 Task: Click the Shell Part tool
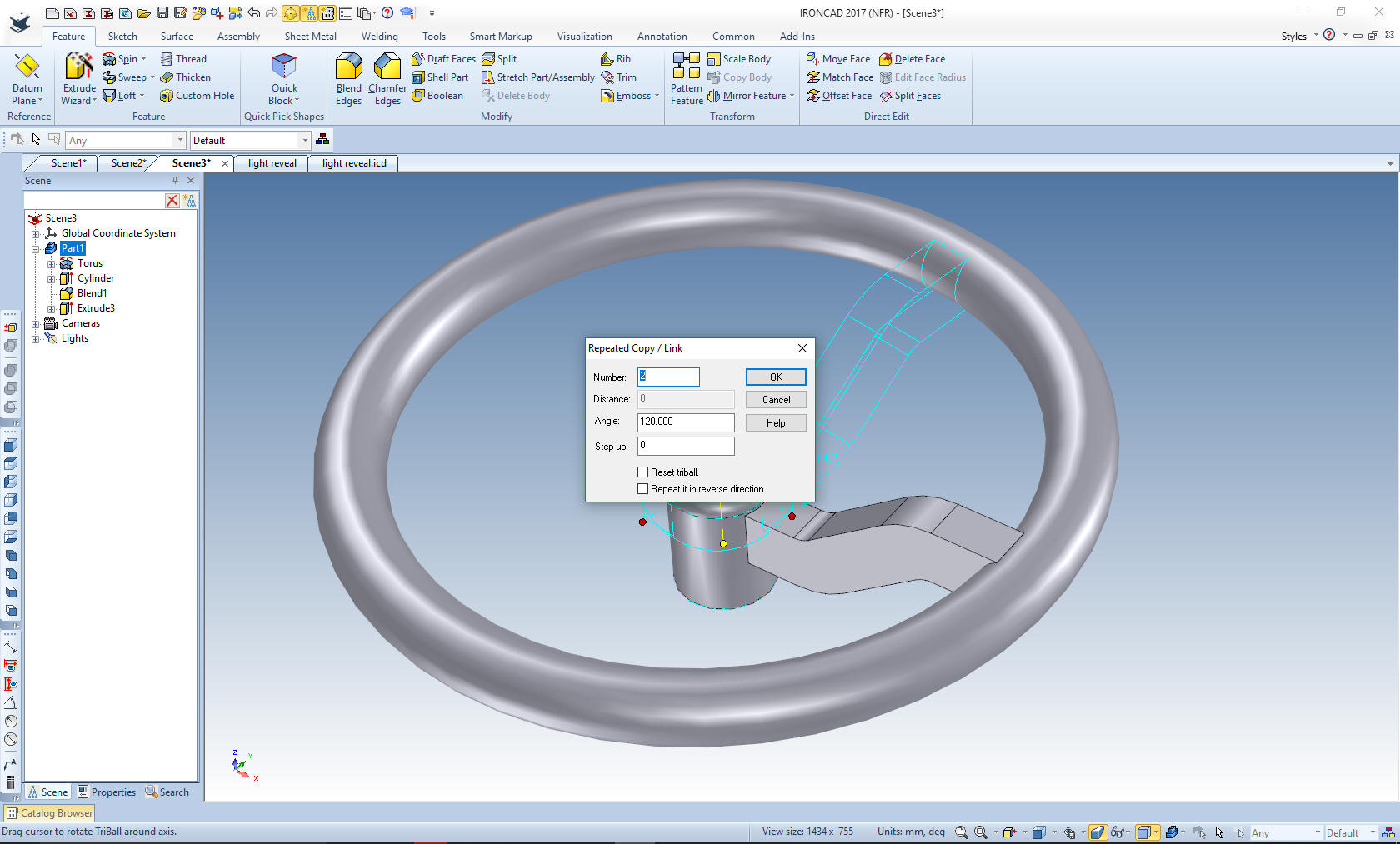click(440, 77)
